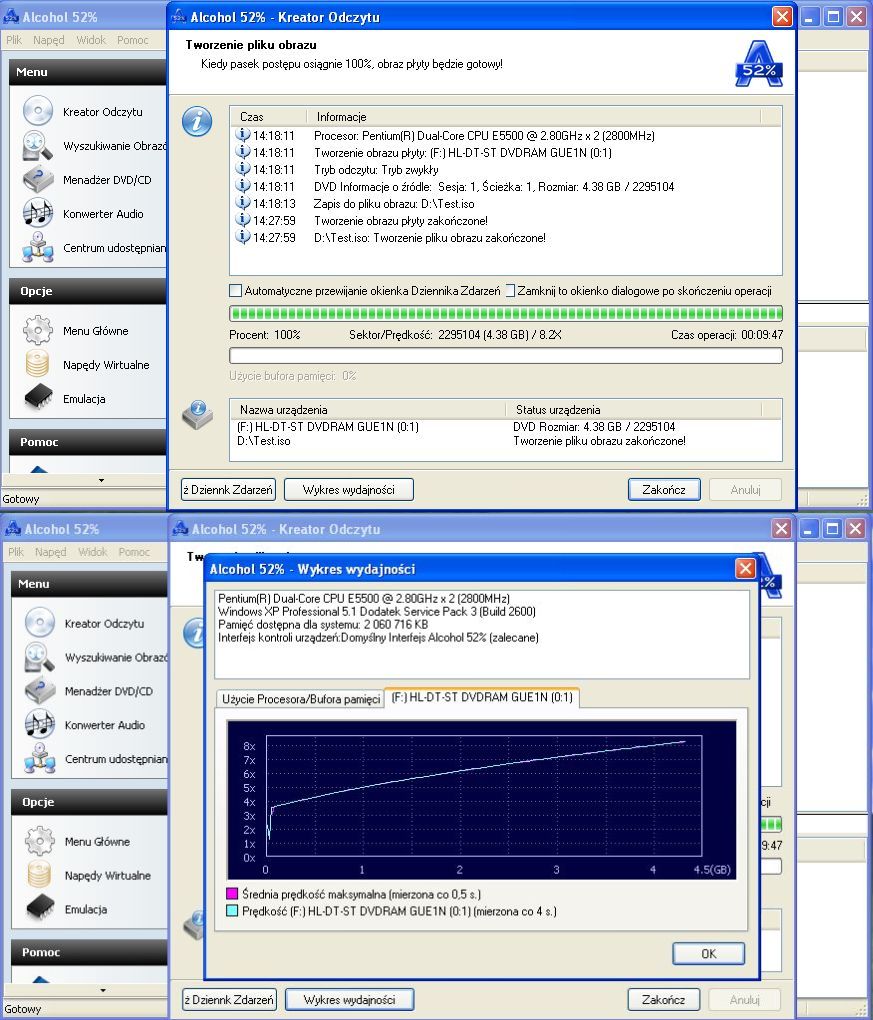Launch Konwerter Audio icon in upper window

[x=38, y=213]
